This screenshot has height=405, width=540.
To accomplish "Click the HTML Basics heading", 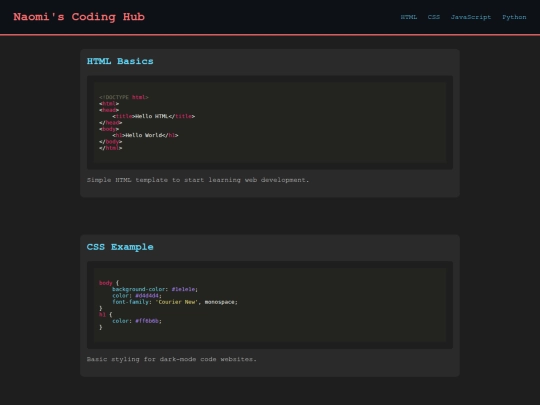I will 120,61.
